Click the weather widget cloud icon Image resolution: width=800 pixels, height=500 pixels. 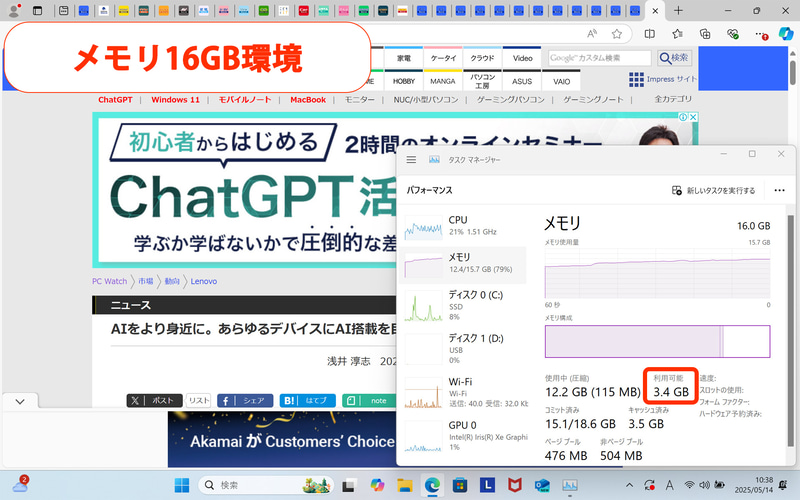[20, 484]
